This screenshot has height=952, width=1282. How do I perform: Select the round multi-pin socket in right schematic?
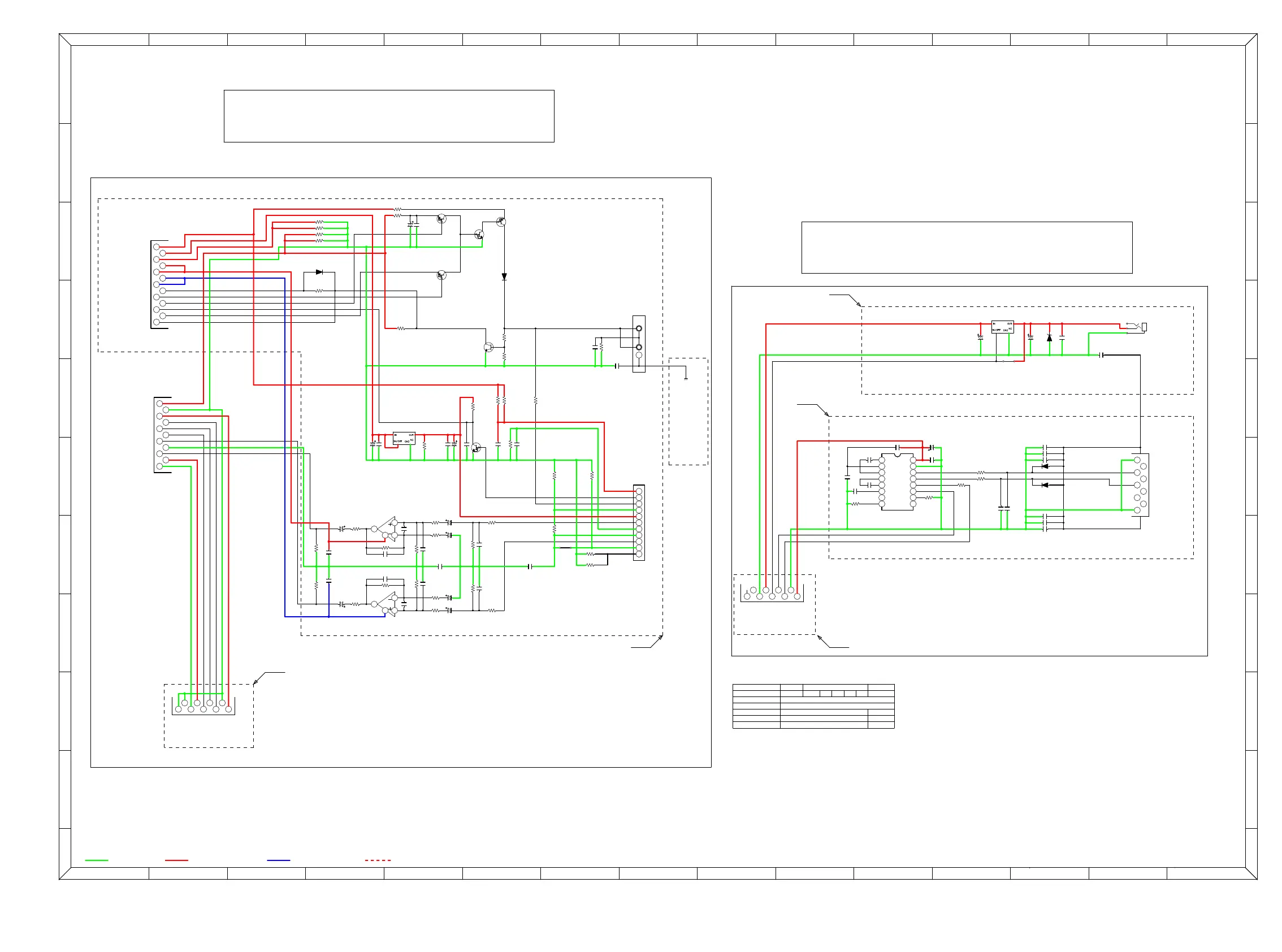(1140, 485)
